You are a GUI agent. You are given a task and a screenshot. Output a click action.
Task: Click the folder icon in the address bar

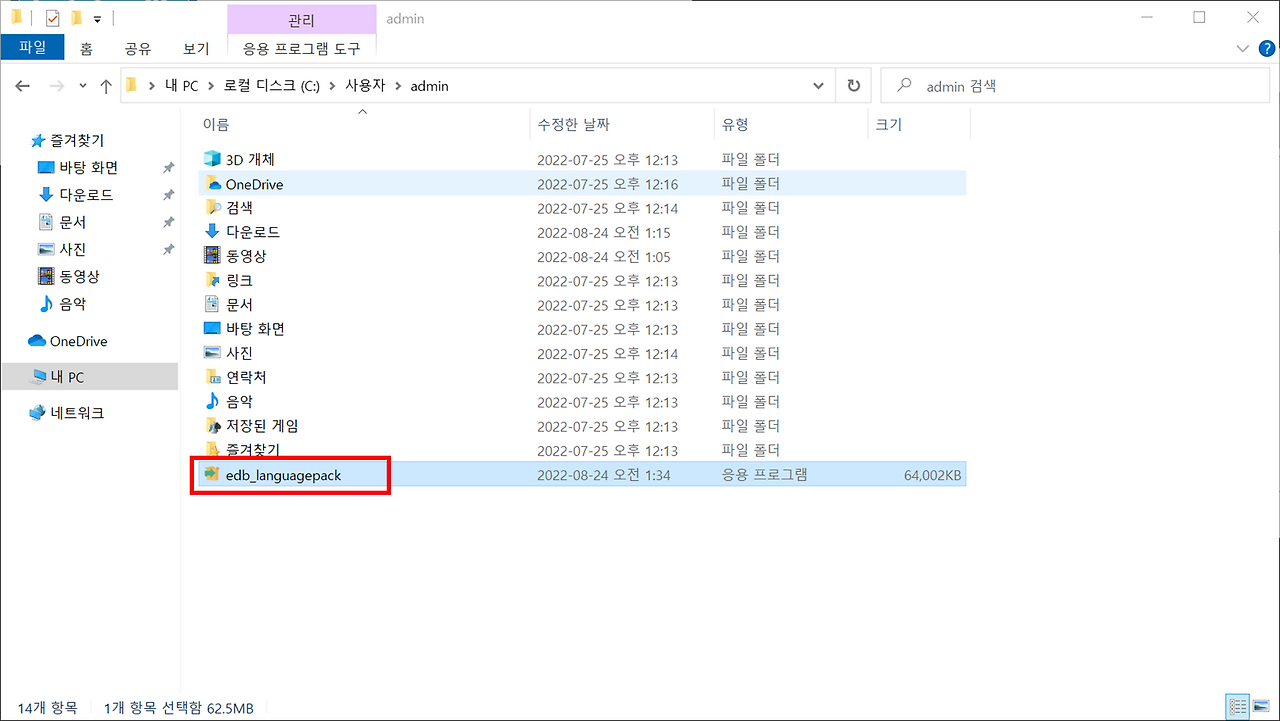pos(130,85)
